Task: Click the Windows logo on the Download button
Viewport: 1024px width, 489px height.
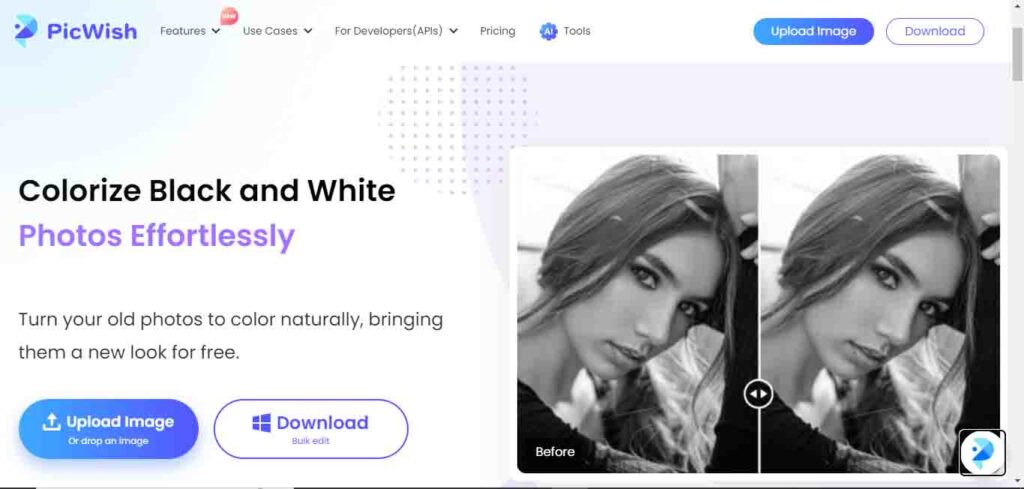Action: 261,423
